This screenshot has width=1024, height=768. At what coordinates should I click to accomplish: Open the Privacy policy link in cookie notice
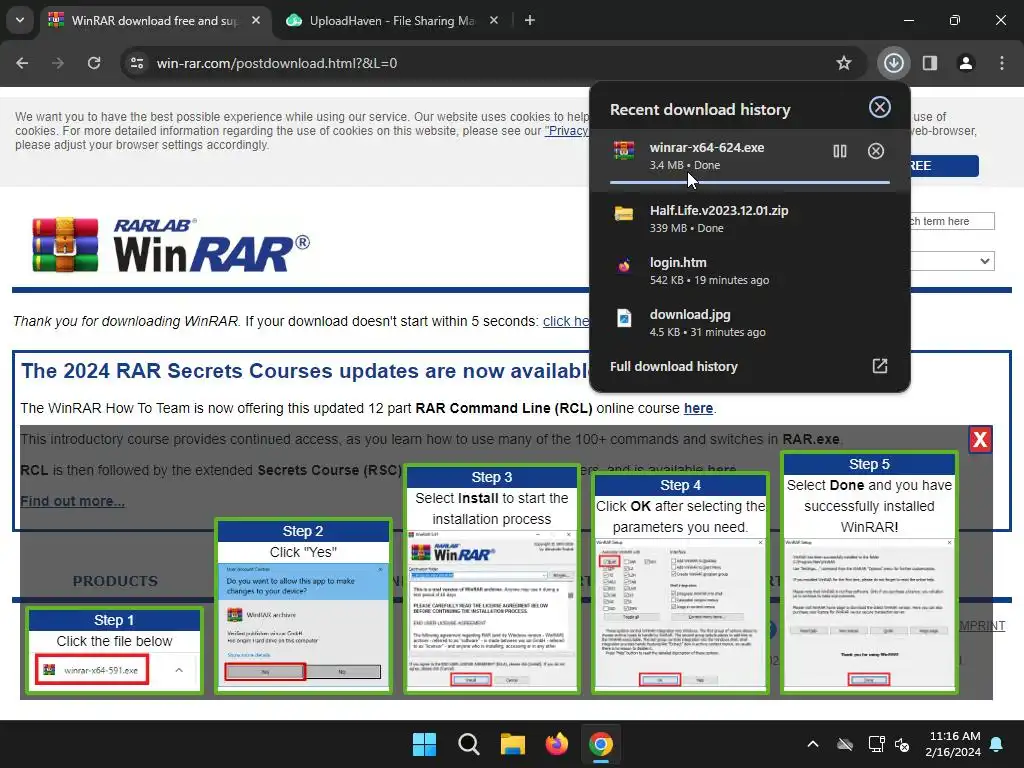click(x=566, y=131)
